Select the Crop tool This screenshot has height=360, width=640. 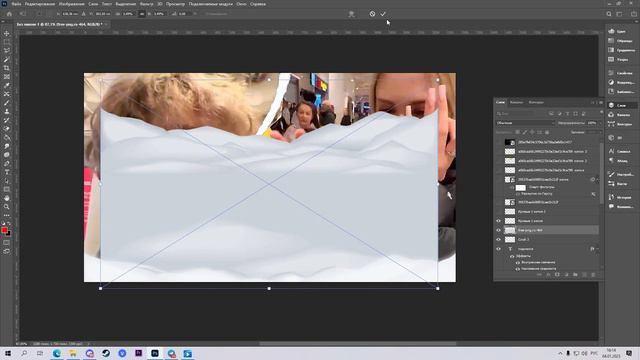point(7,68)
